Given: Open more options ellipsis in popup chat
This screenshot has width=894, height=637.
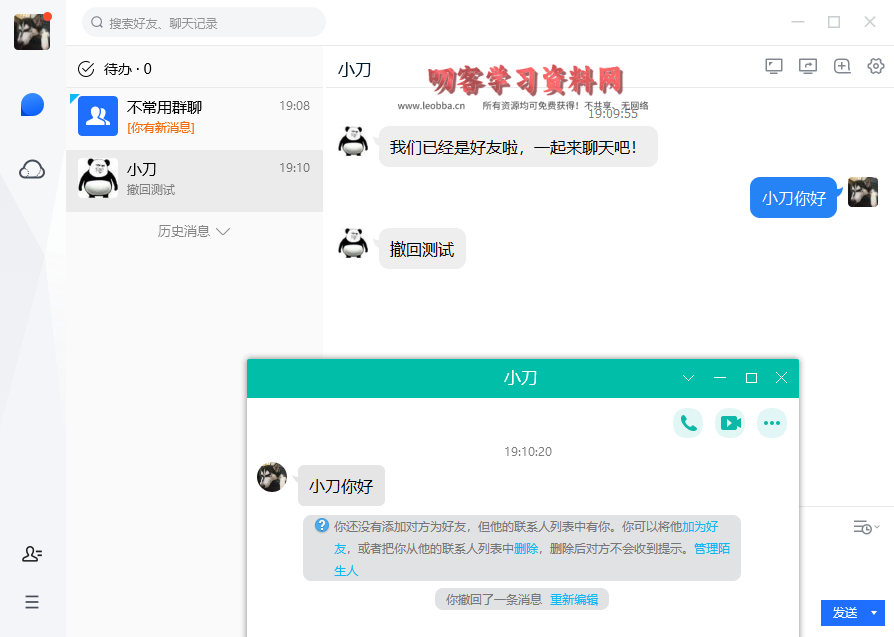Looking at the screenshot, I should coord(771,423).
